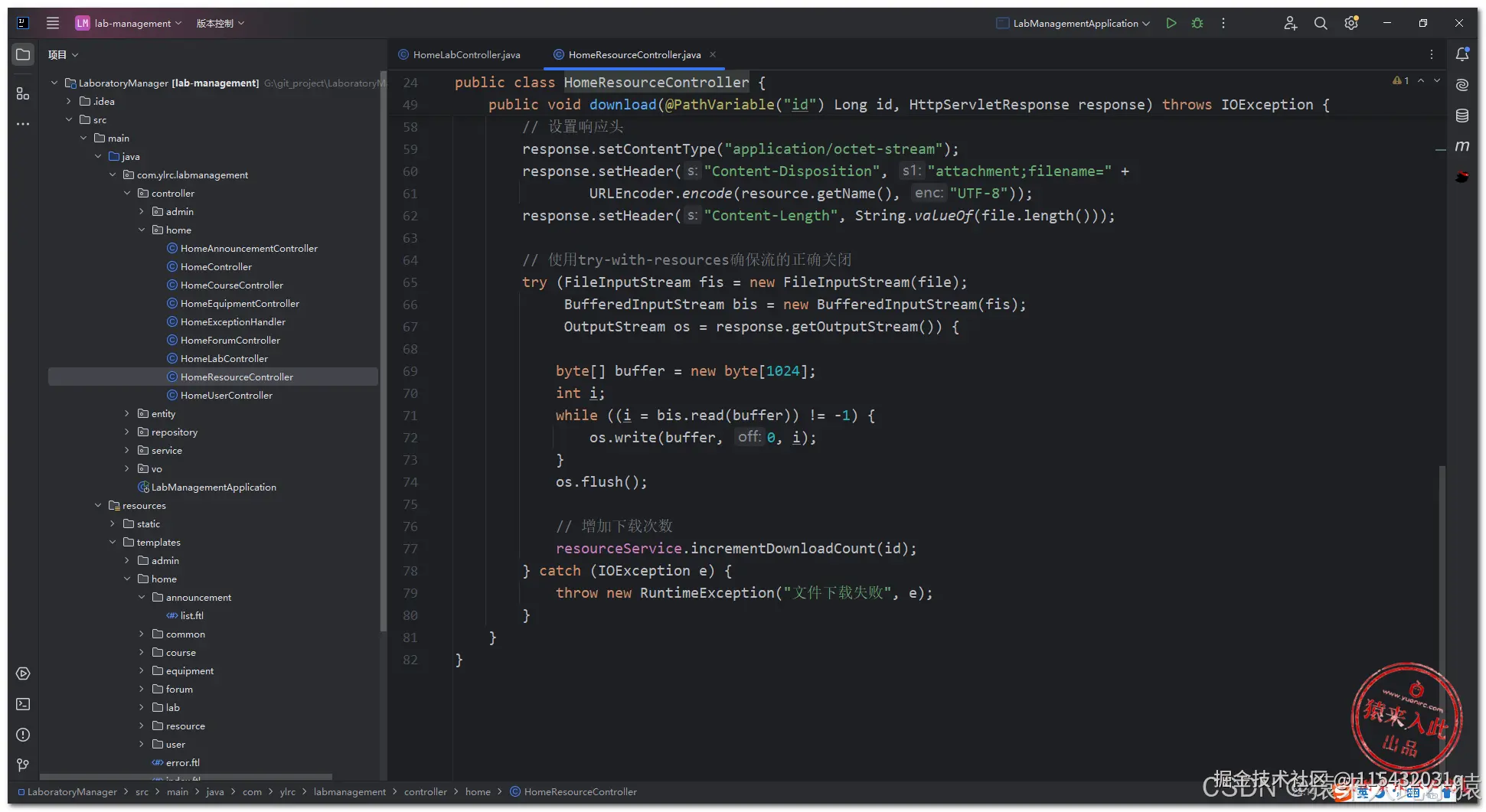Open HomeEquipmentController in the tree
The width and height of the screenshot is (1486, 812).
(240, 303)
